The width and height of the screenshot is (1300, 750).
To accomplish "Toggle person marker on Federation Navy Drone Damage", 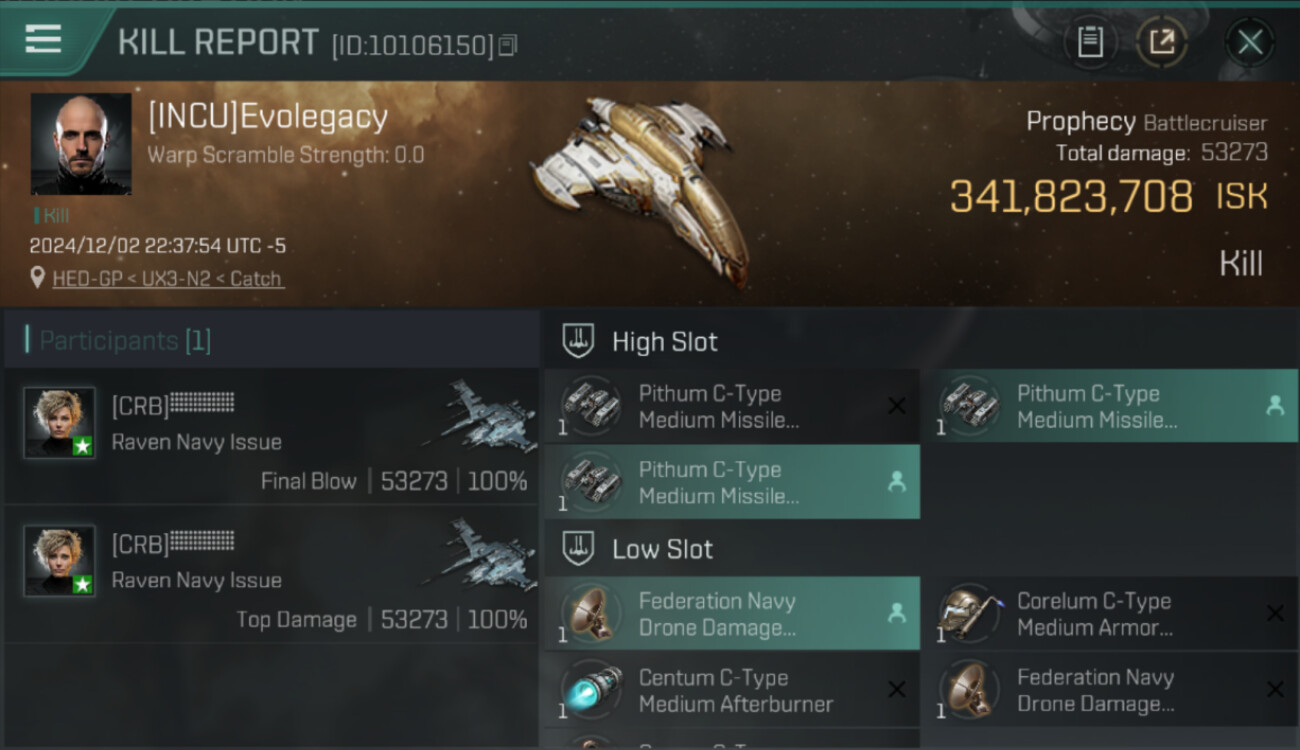I will click(897, 614).
